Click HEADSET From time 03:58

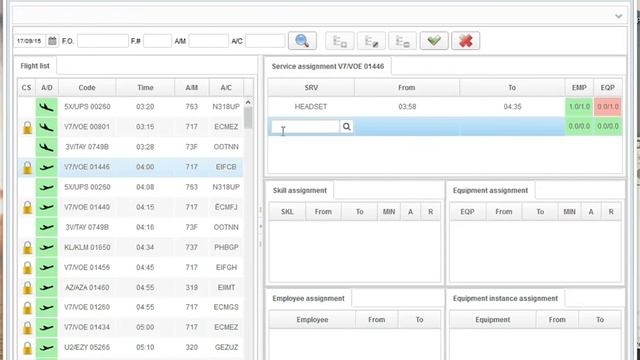point(407,107)
